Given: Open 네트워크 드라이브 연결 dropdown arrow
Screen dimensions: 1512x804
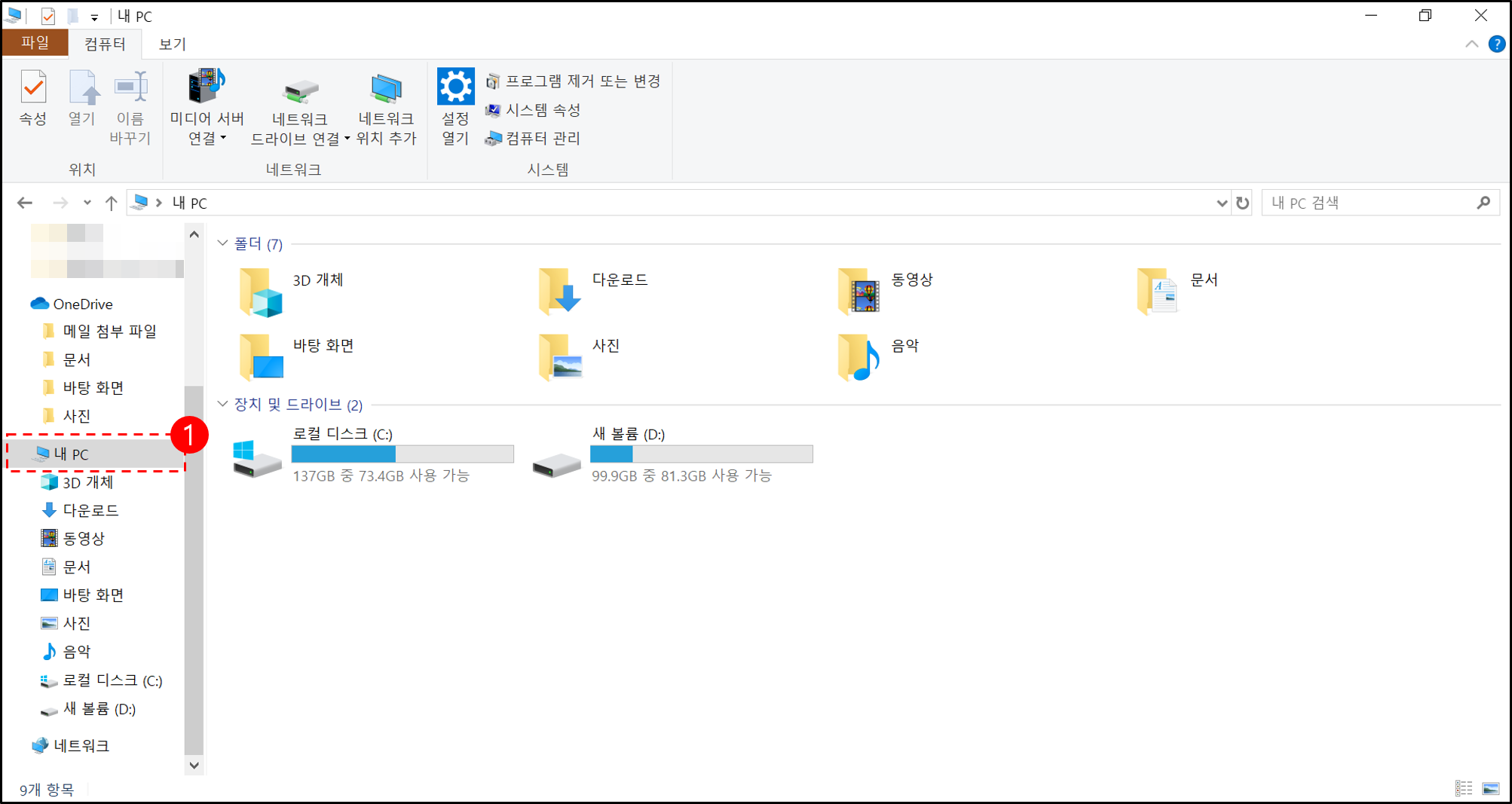Looking at the screenshot, I should 346,139.
